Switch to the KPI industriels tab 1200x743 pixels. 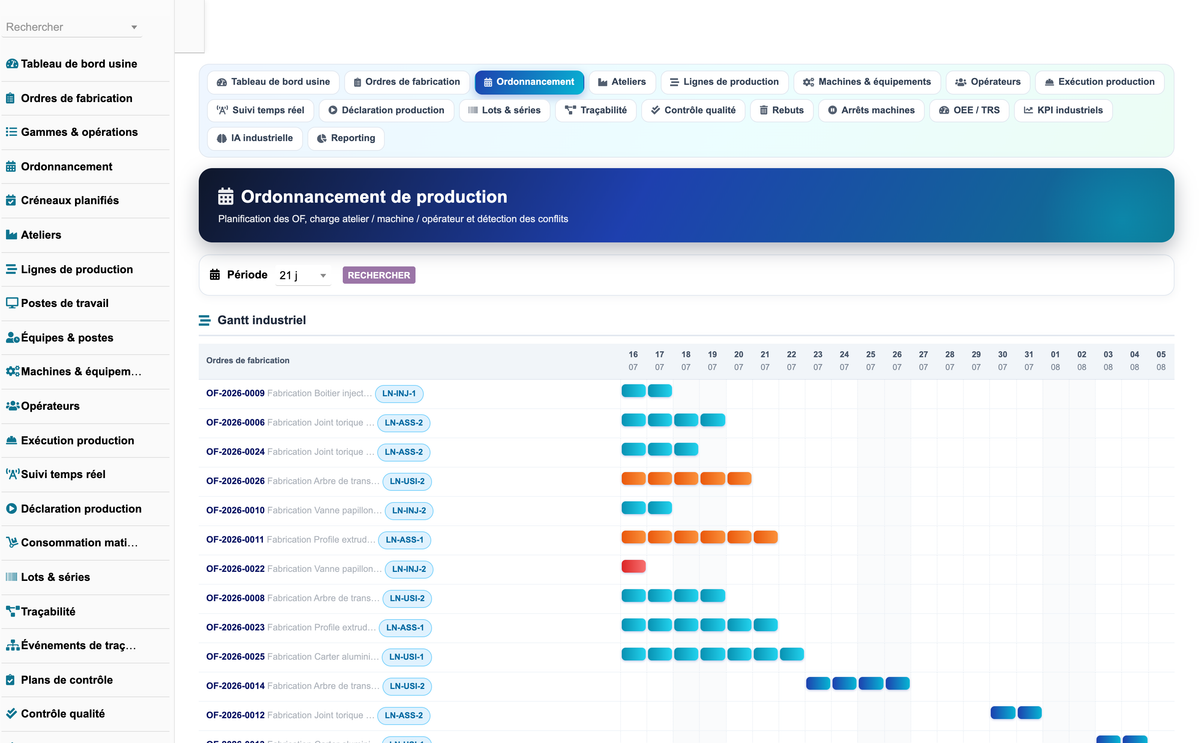1063,110
